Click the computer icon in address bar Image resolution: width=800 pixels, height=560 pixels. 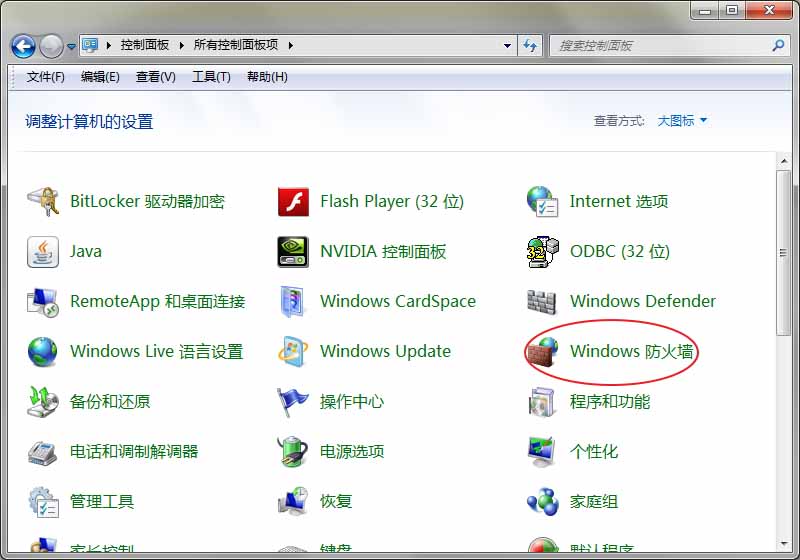click(90, 45)
